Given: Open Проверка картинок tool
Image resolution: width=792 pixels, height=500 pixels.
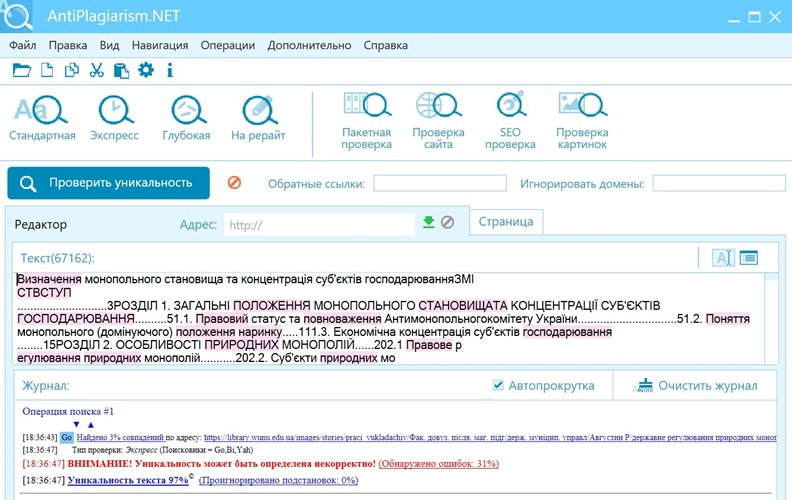Looking at the screenshot, I should pos(582,121).
